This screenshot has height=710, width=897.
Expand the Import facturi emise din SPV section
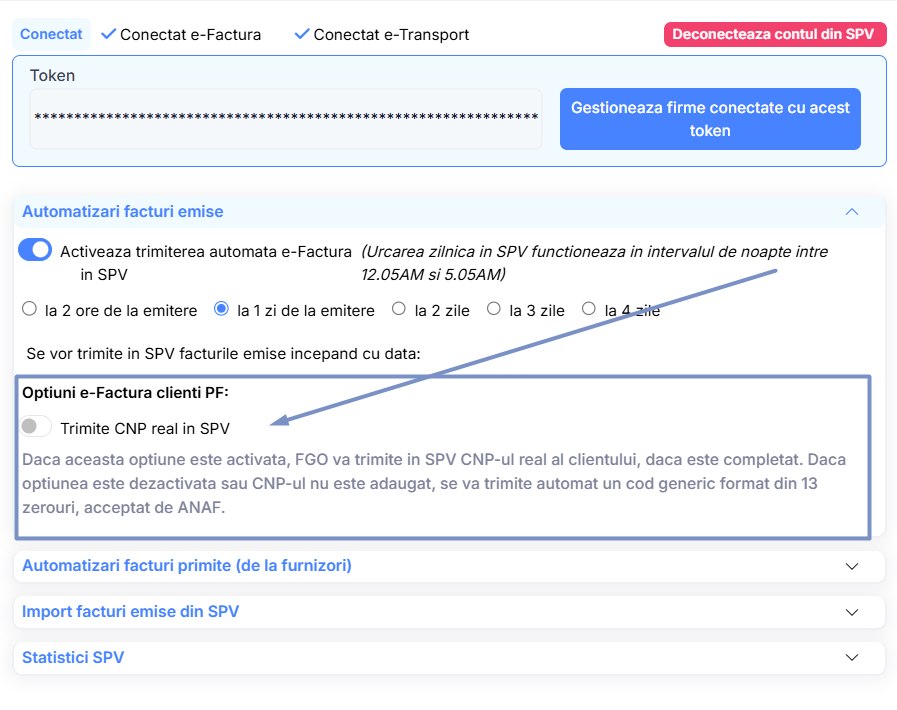tap(131, 612)
